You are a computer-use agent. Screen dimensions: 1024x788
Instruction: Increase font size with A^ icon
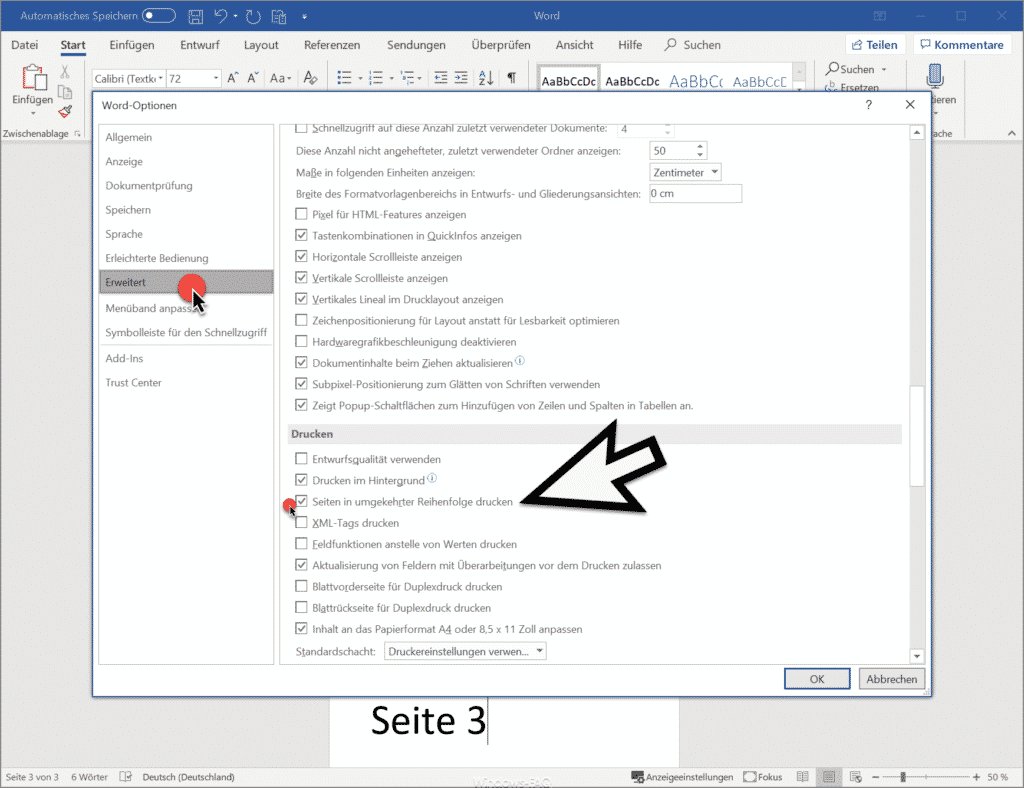[x=233, y=78]
